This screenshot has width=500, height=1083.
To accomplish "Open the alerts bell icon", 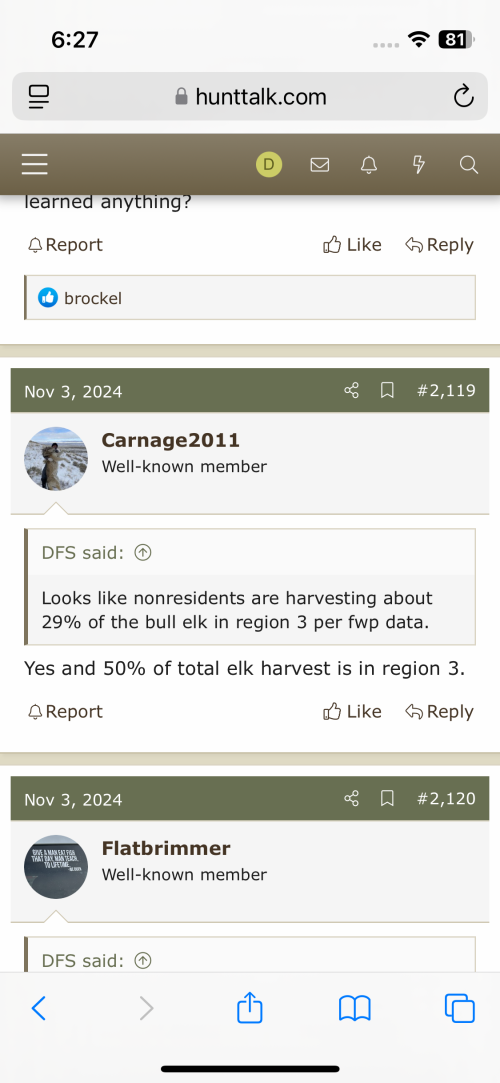I will [369, 164].
